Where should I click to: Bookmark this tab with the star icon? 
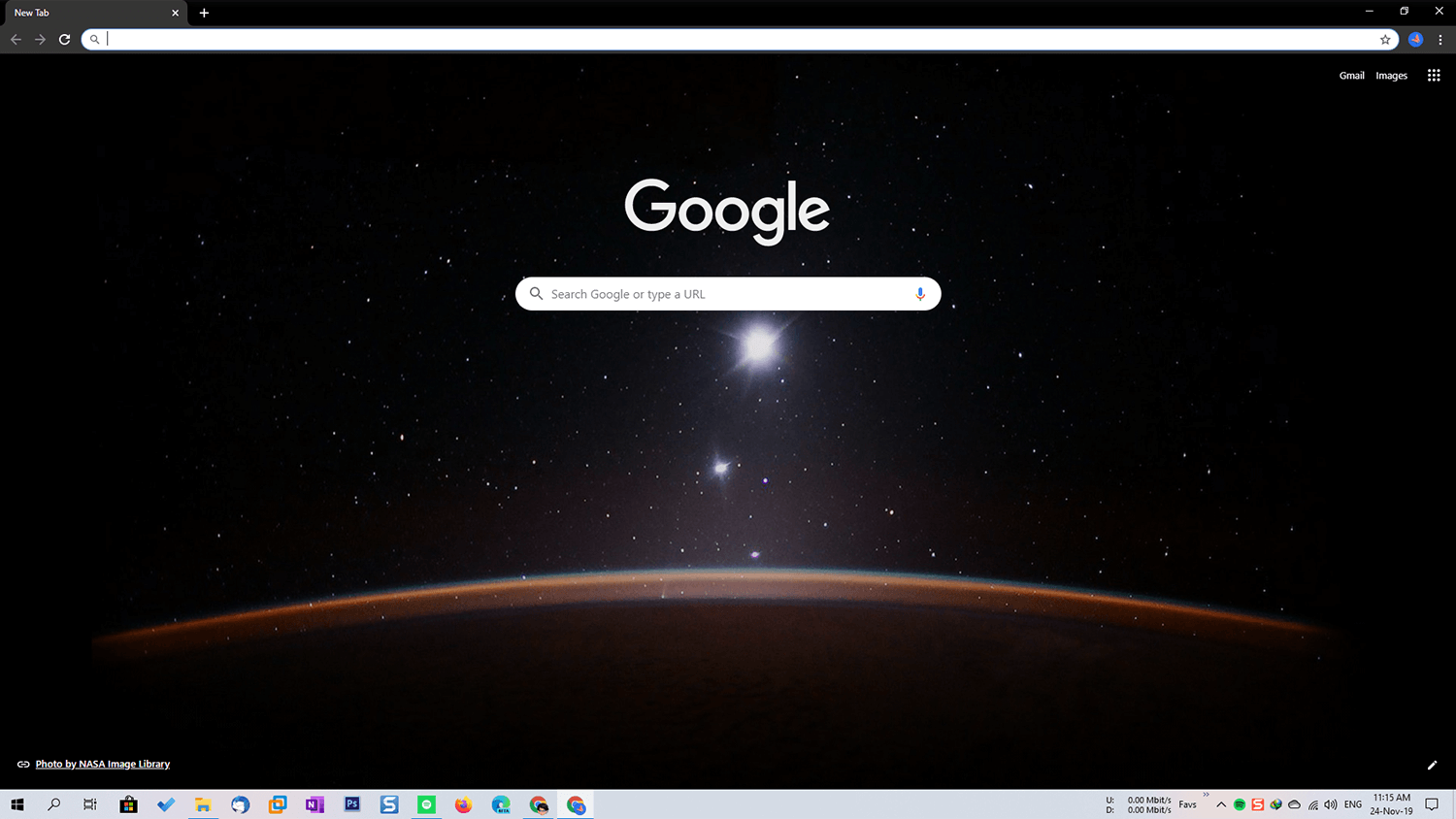click(x=1385, y=40)
